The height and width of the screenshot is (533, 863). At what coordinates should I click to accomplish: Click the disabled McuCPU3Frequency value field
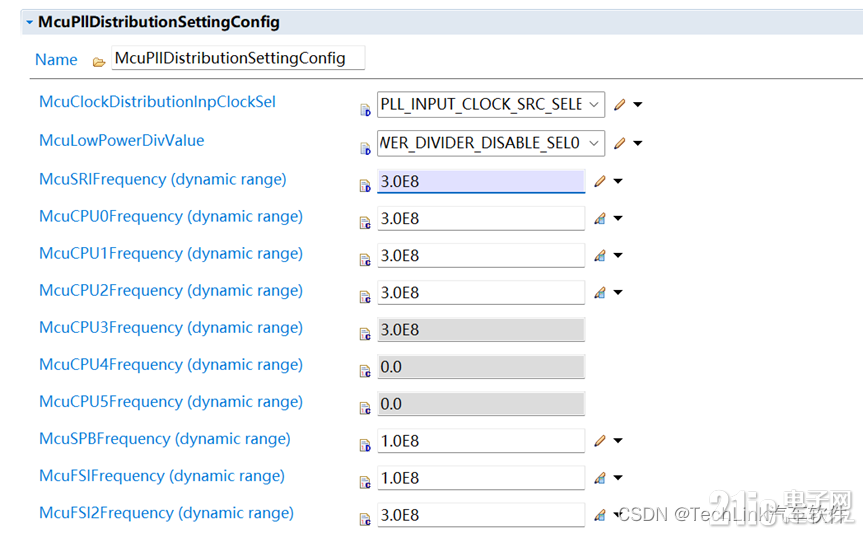click(480, 329)
